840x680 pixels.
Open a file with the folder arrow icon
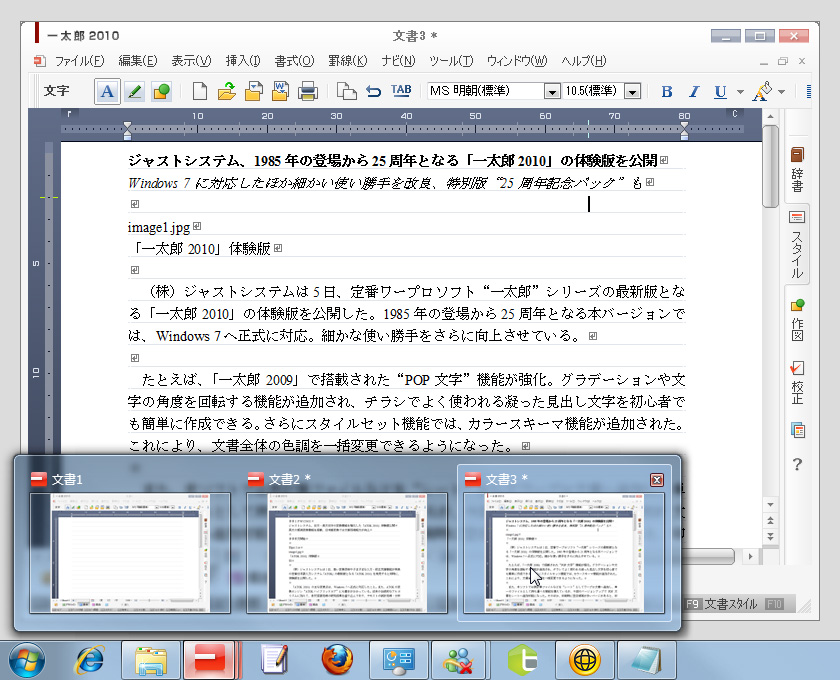click(x=227, y=91)
